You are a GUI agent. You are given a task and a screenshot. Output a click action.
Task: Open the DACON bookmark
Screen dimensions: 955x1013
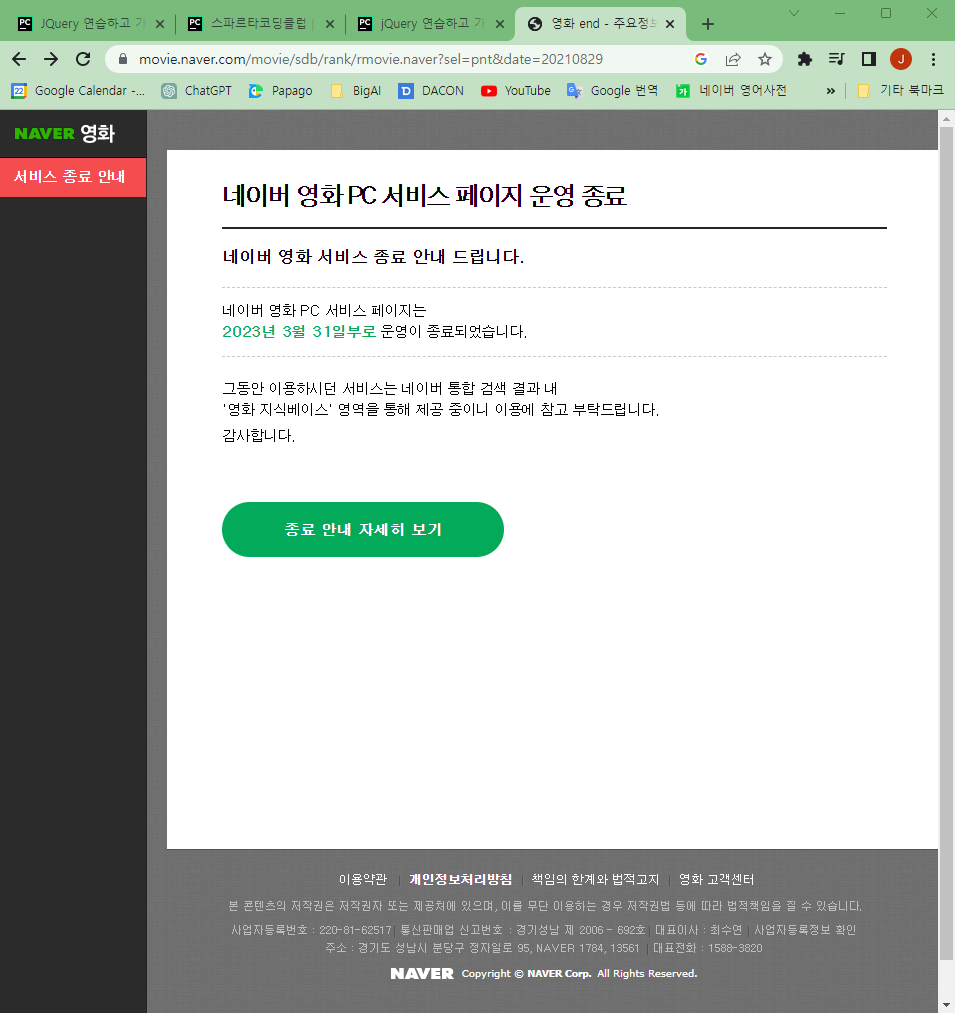[x=432, y=91]
